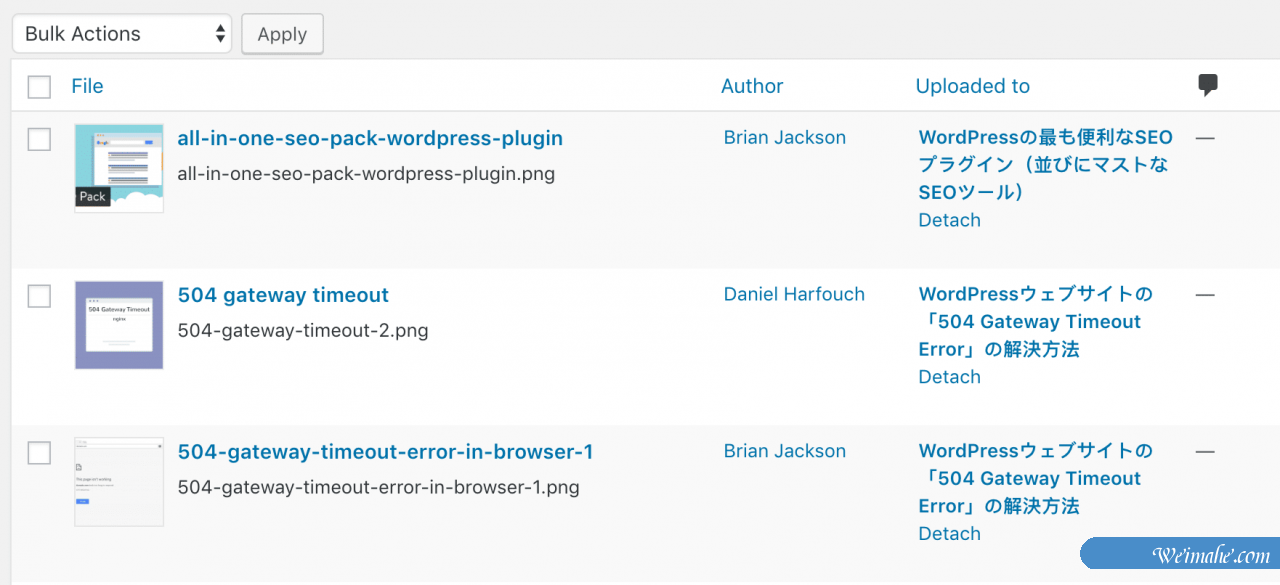Detach the all-in-one-seo-pack image from its post
The image size is (1280, 585).
click(949, 220)
